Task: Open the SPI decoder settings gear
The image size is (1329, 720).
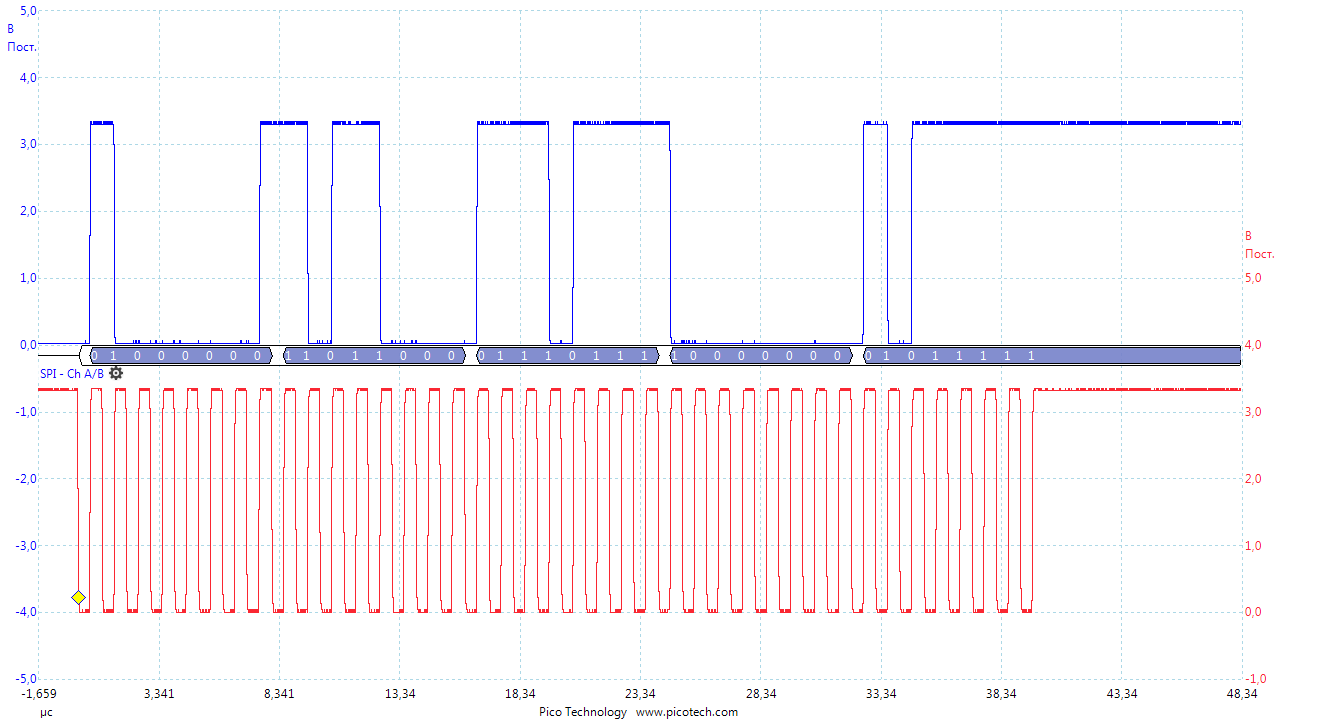Action: (116, 373)
